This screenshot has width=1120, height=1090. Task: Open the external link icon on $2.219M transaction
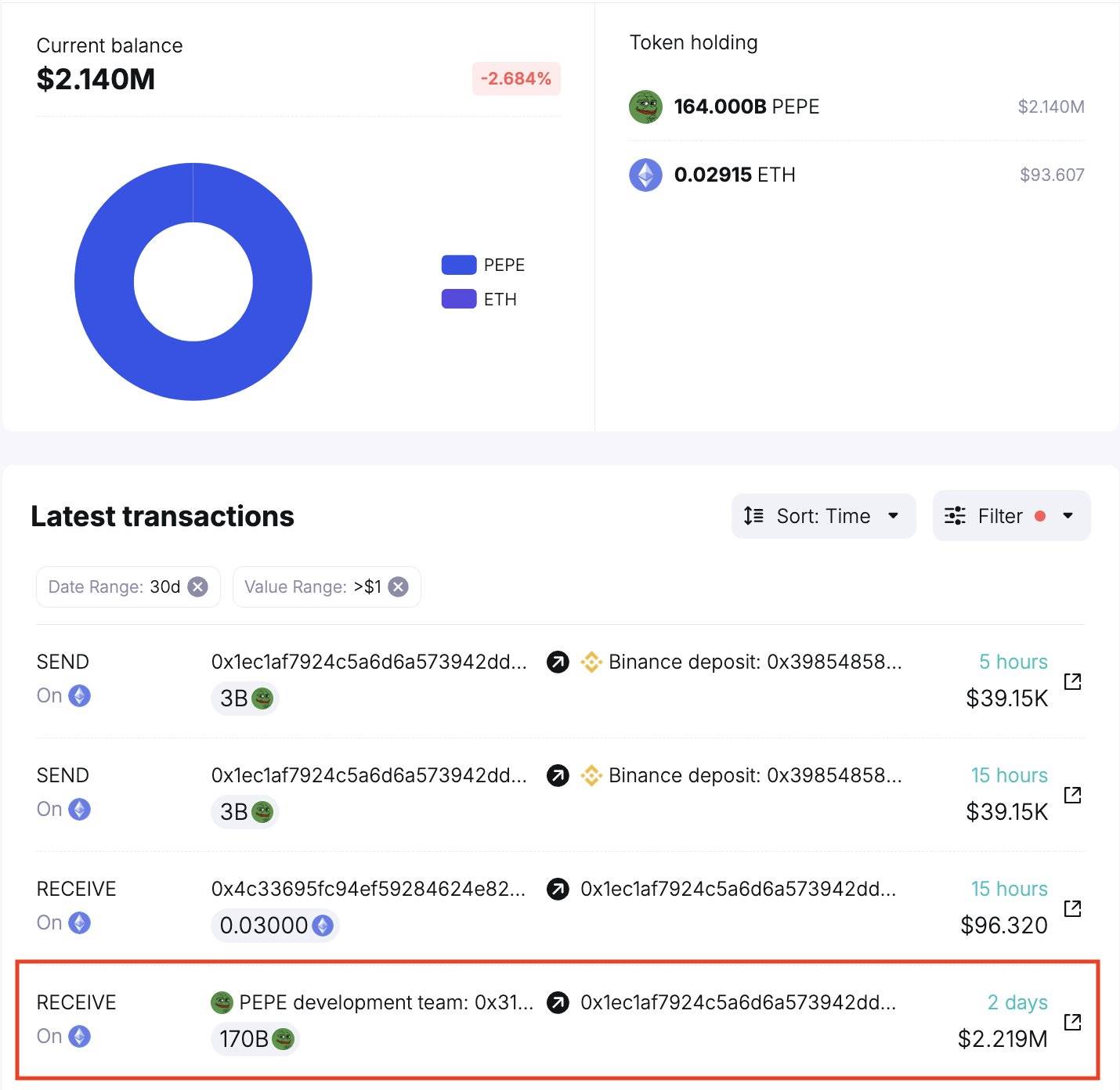(x=1073, y=1021)
